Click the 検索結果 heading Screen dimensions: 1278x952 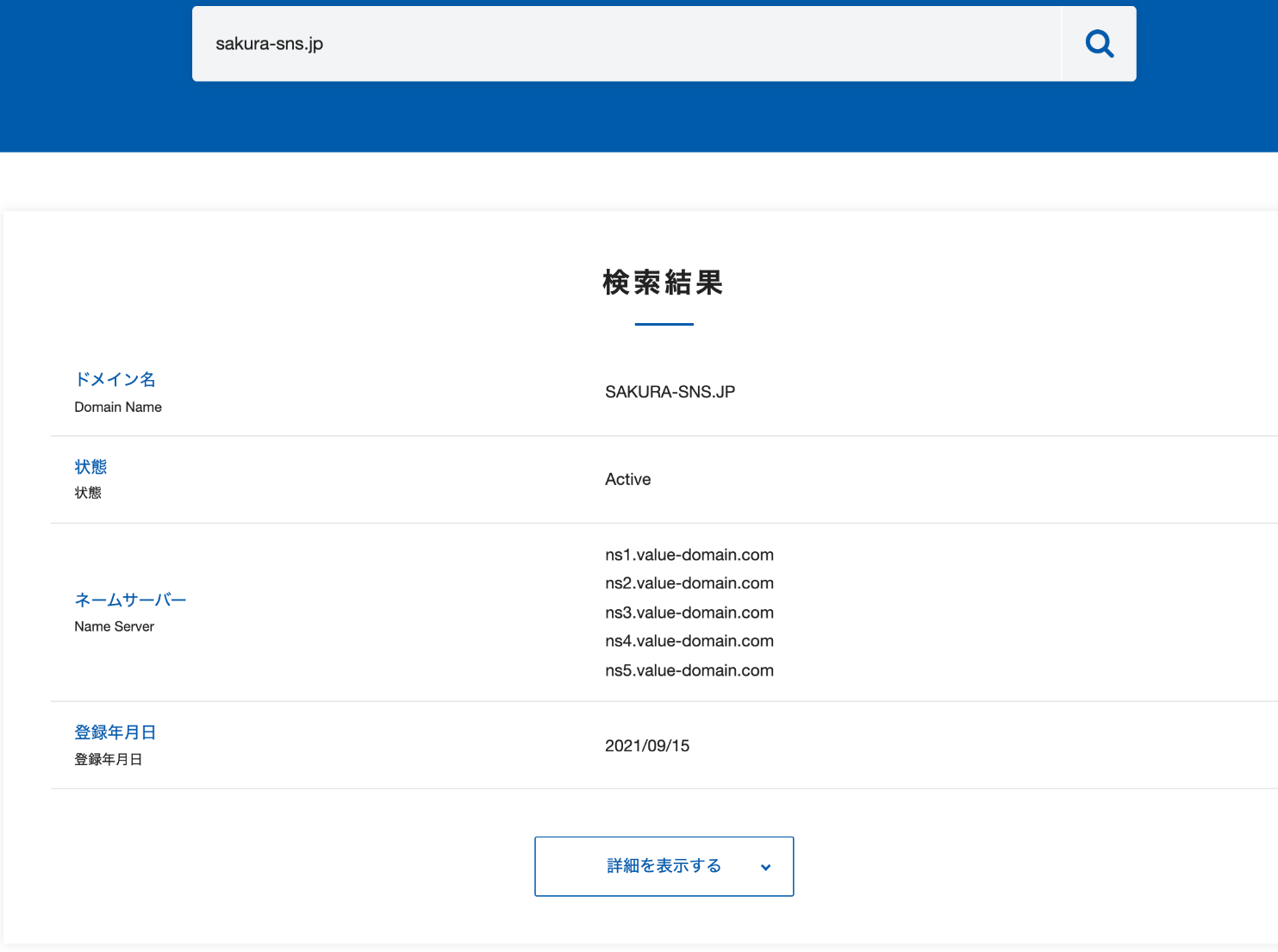coord(663,283)
